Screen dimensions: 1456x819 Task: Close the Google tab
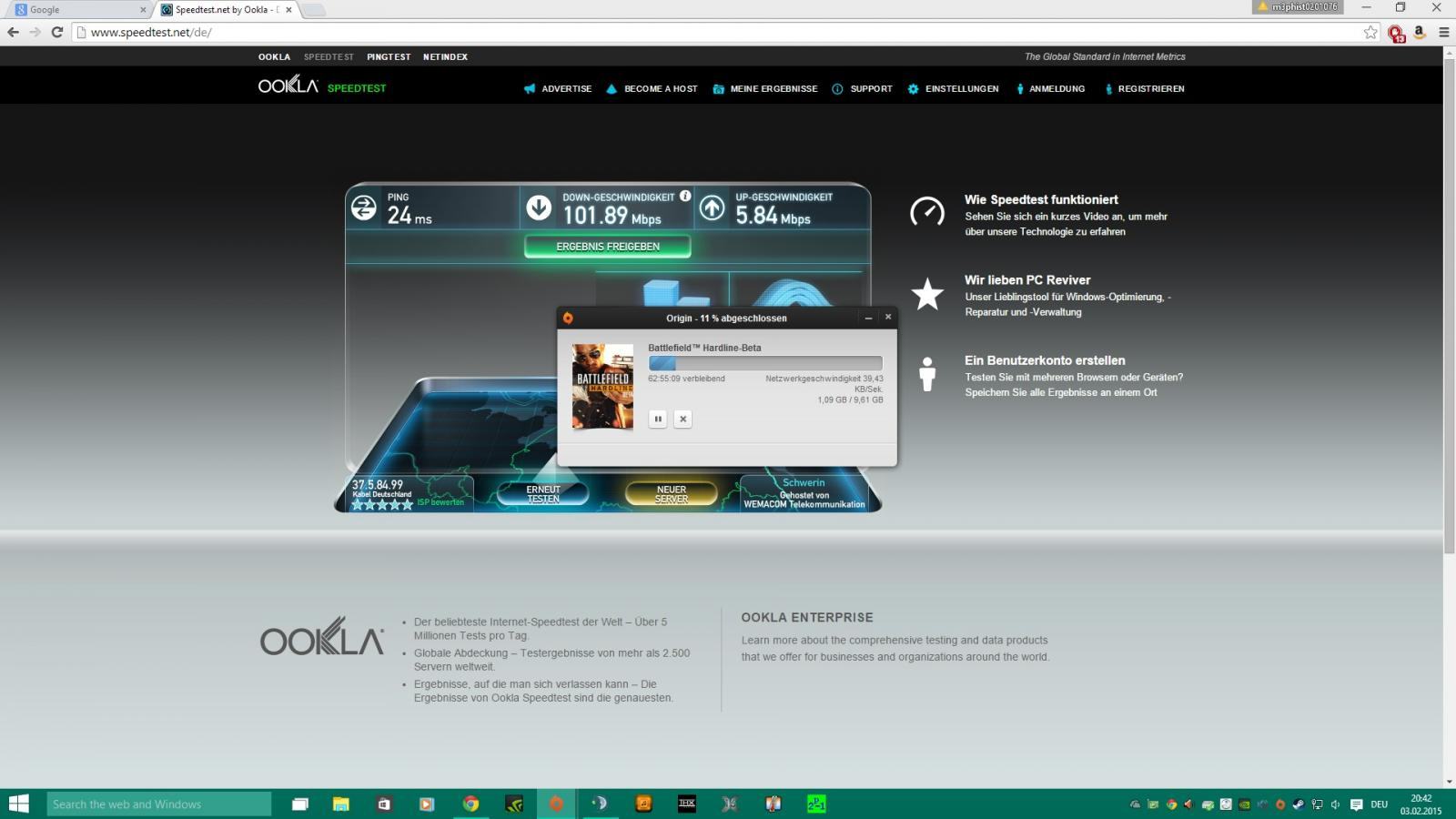coord(143,10)
